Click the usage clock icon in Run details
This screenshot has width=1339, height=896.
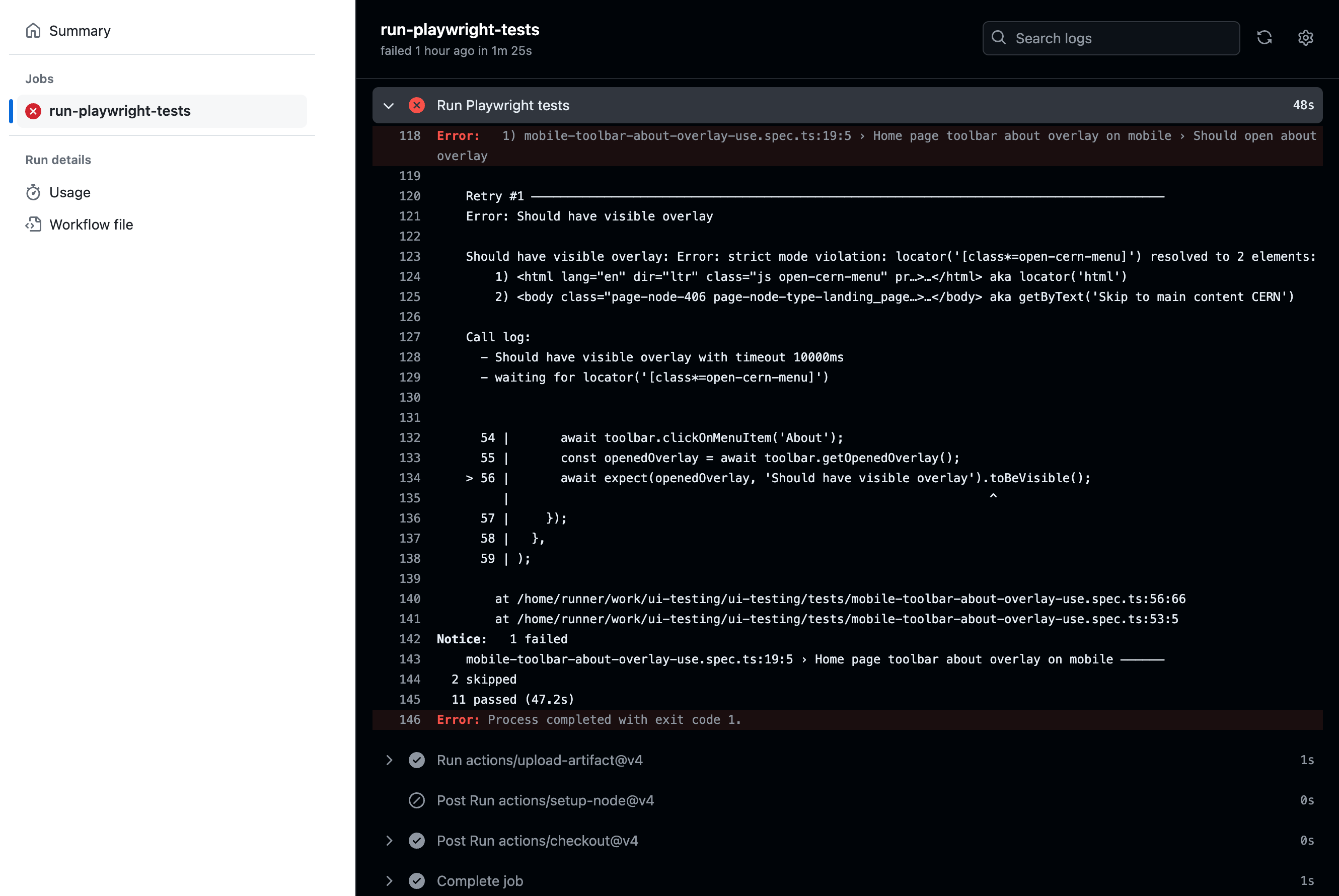[32, 192]
